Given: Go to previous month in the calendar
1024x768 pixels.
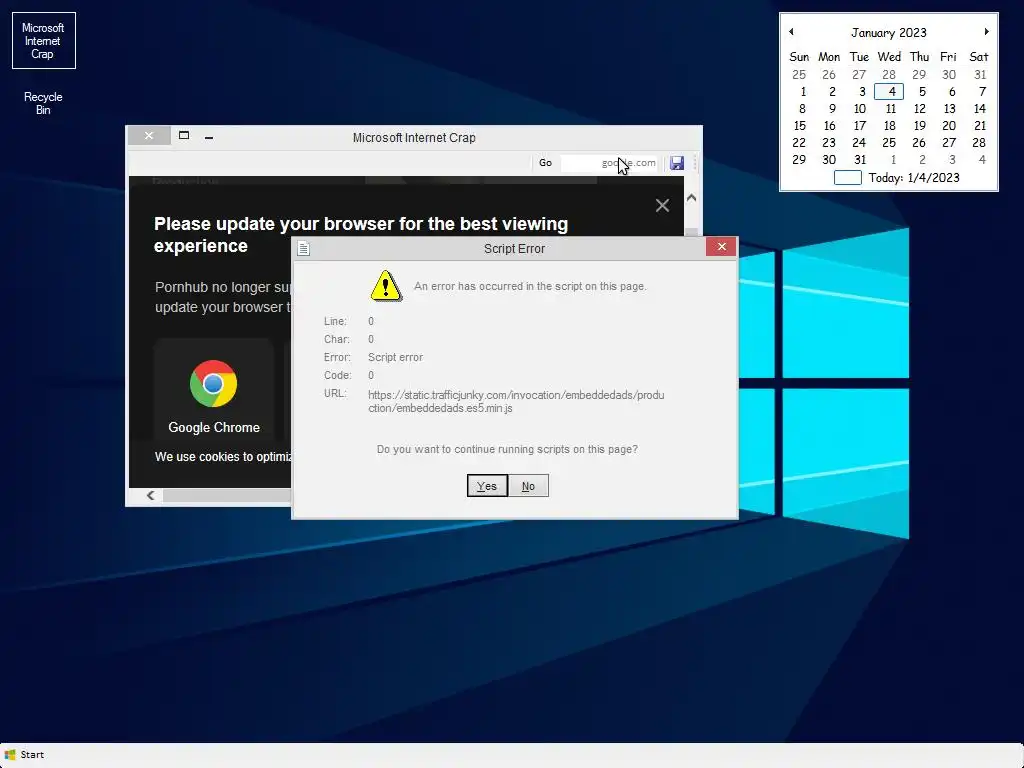Looking at the screenshot, I should point(791,32).
